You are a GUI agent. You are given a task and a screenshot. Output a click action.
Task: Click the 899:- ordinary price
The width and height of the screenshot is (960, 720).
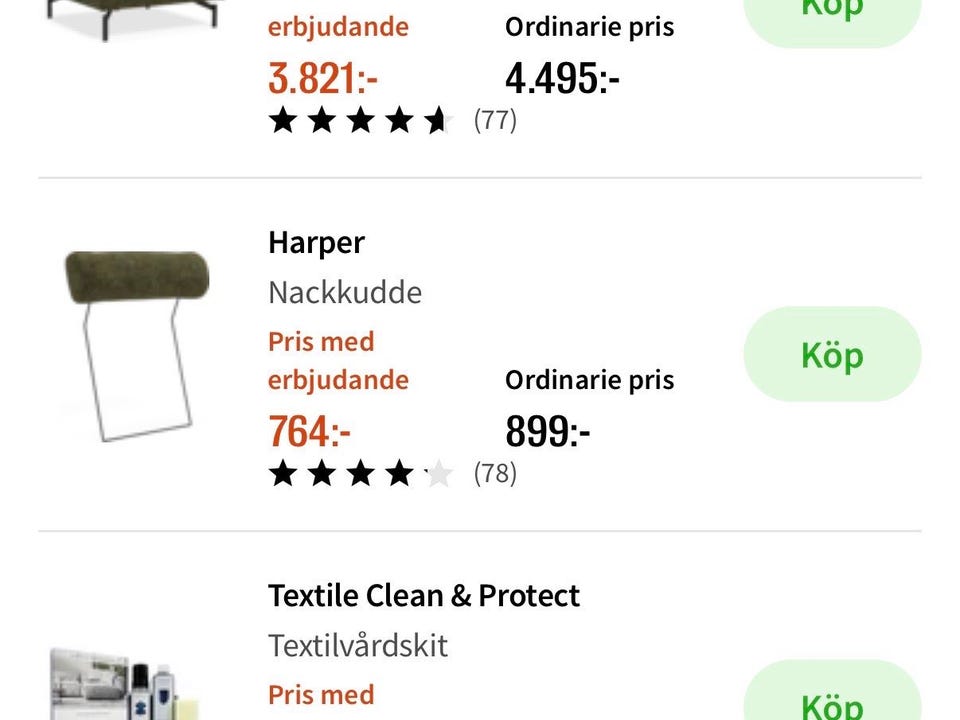point(547,433)
